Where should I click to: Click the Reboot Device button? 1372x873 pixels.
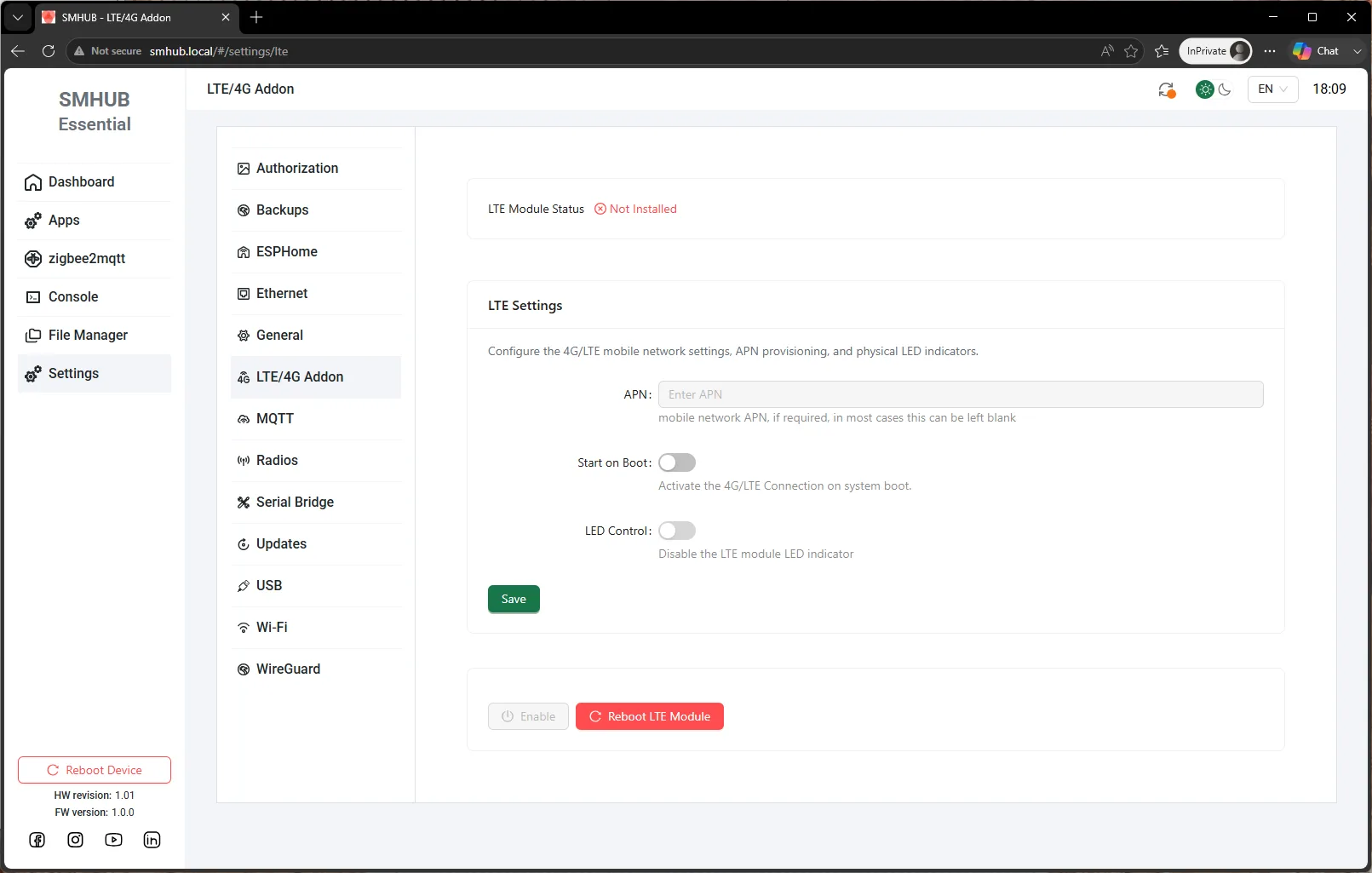(x=95, y=770)
